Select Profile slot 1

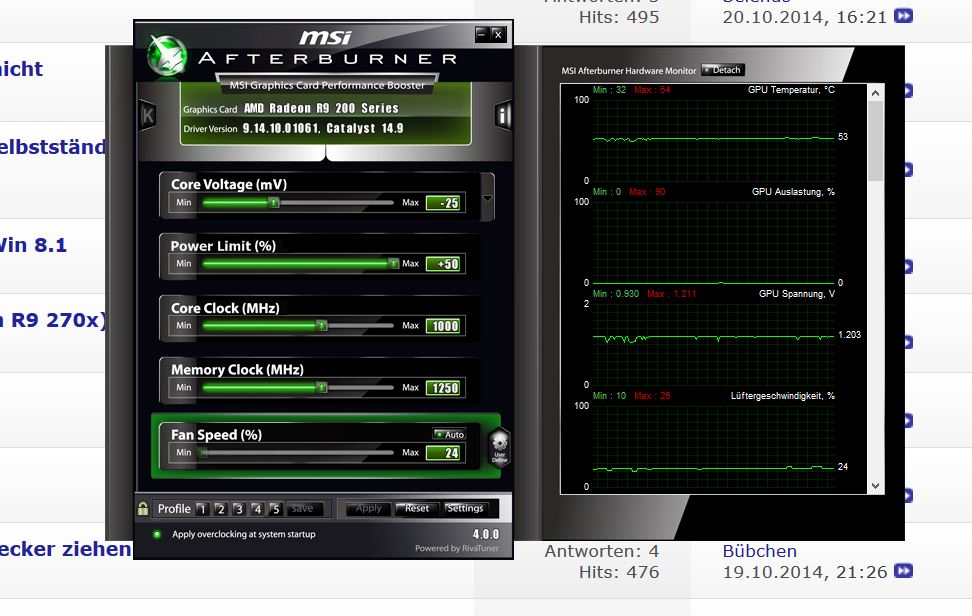click(201, 509)
